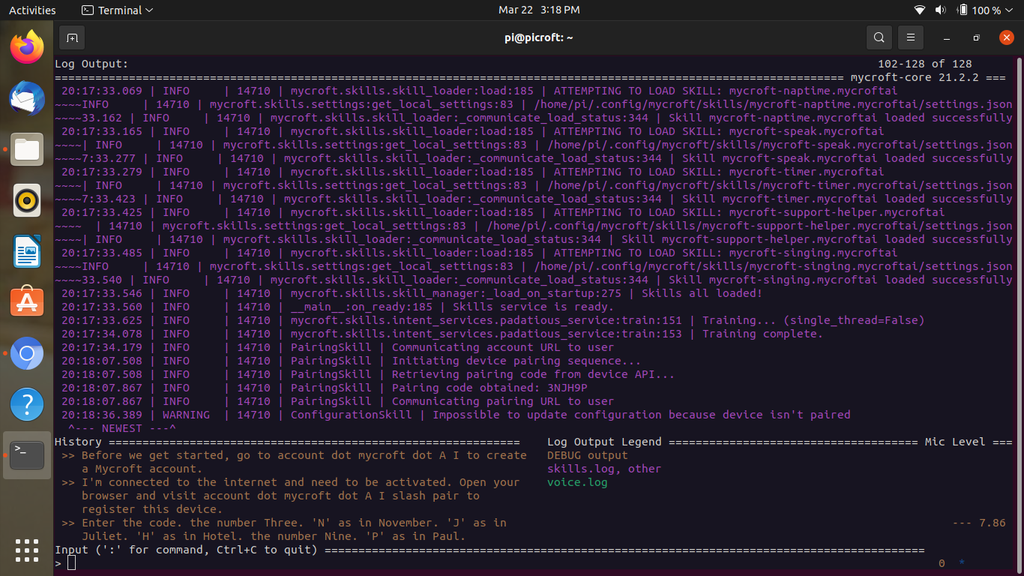Viewport: 1024px width, 576px height.
Task: Click the 'Skills all loaded!' log line
Action: [411, 293]
